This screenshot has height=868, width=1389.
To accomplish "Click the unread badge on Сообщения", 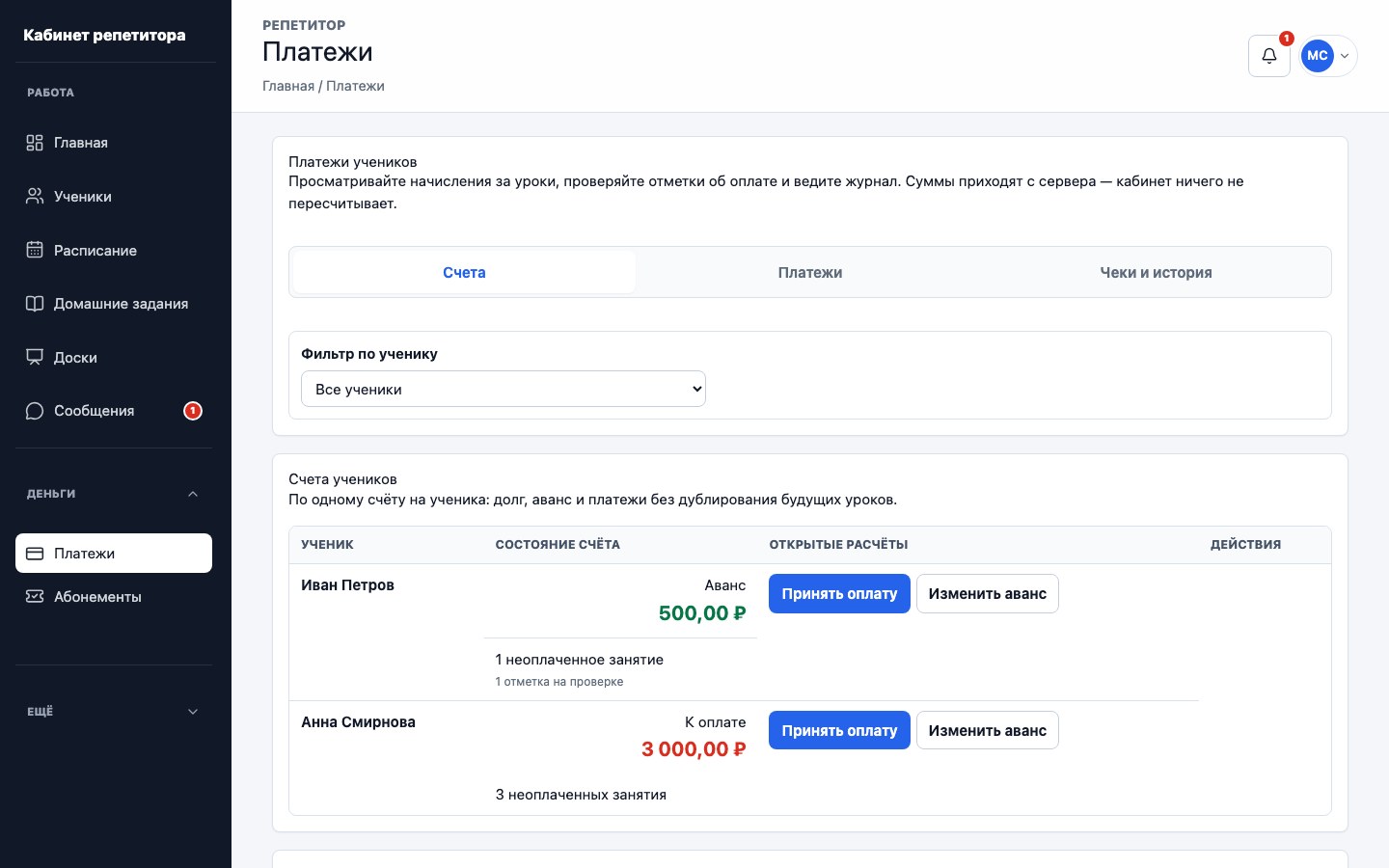I will coord(193,411).
